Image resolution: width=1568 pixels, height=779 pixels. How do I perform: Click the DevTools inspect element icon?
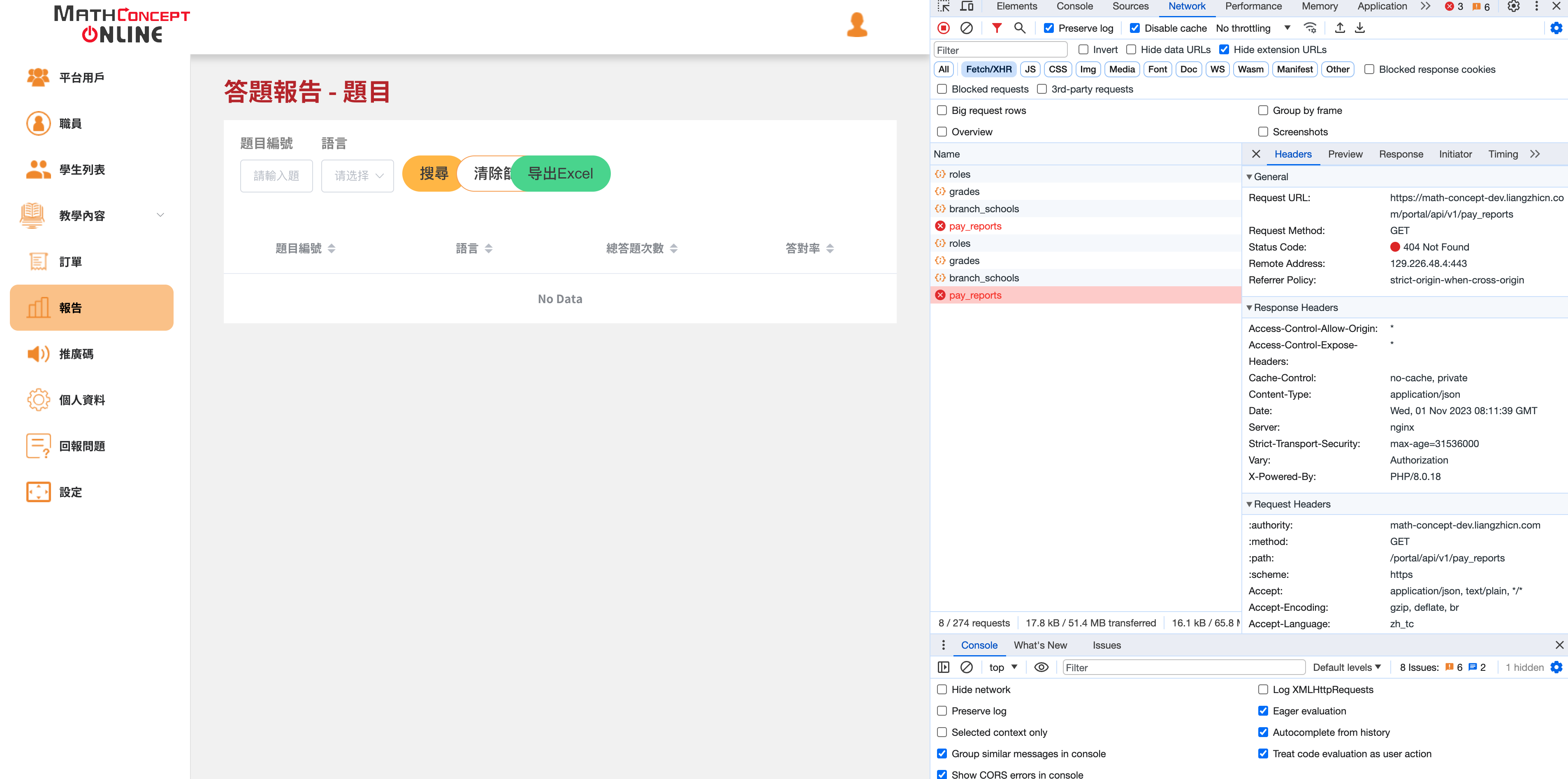944,7
